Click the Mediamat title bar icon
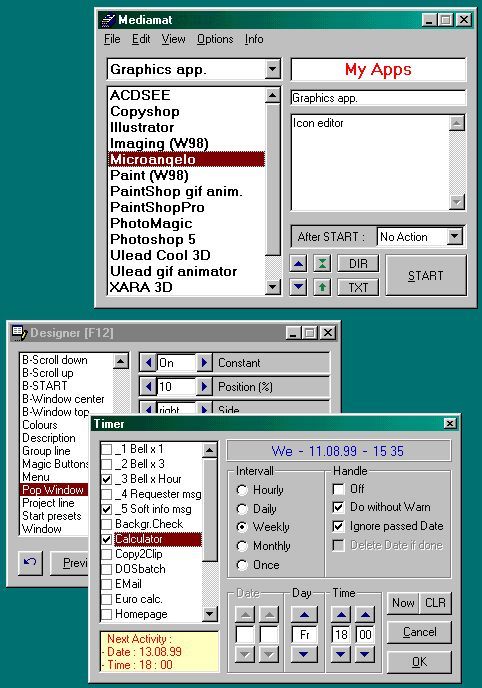The height and width of the screenshot is (688, 482). click(x=108, y=20)
